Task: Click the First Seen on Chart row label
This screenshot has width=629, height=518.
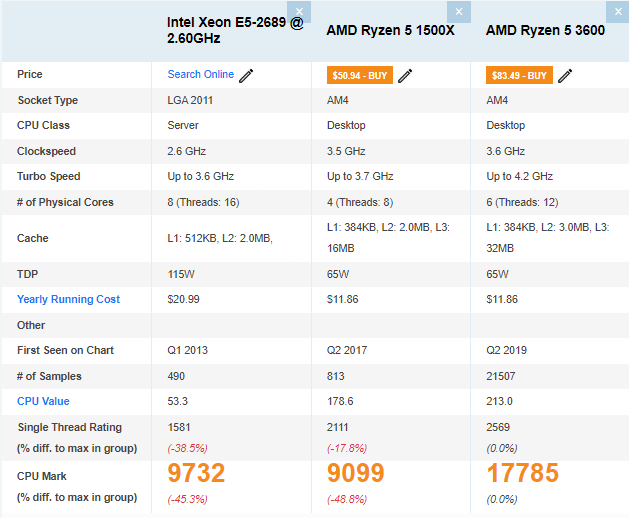Action: click(x=65, y=350)
